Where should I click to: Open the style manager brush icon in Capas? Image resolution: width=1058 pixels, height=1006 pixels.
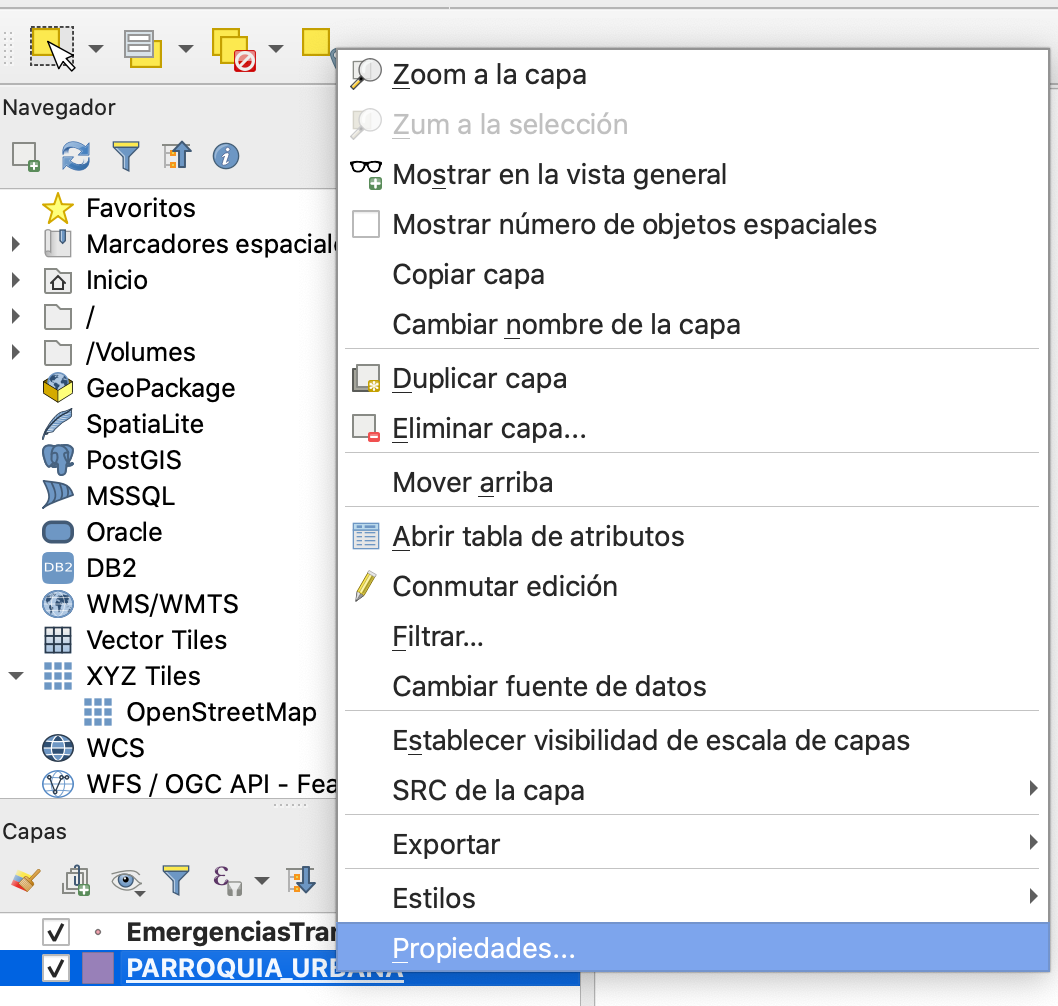click(x=25, y=880)
